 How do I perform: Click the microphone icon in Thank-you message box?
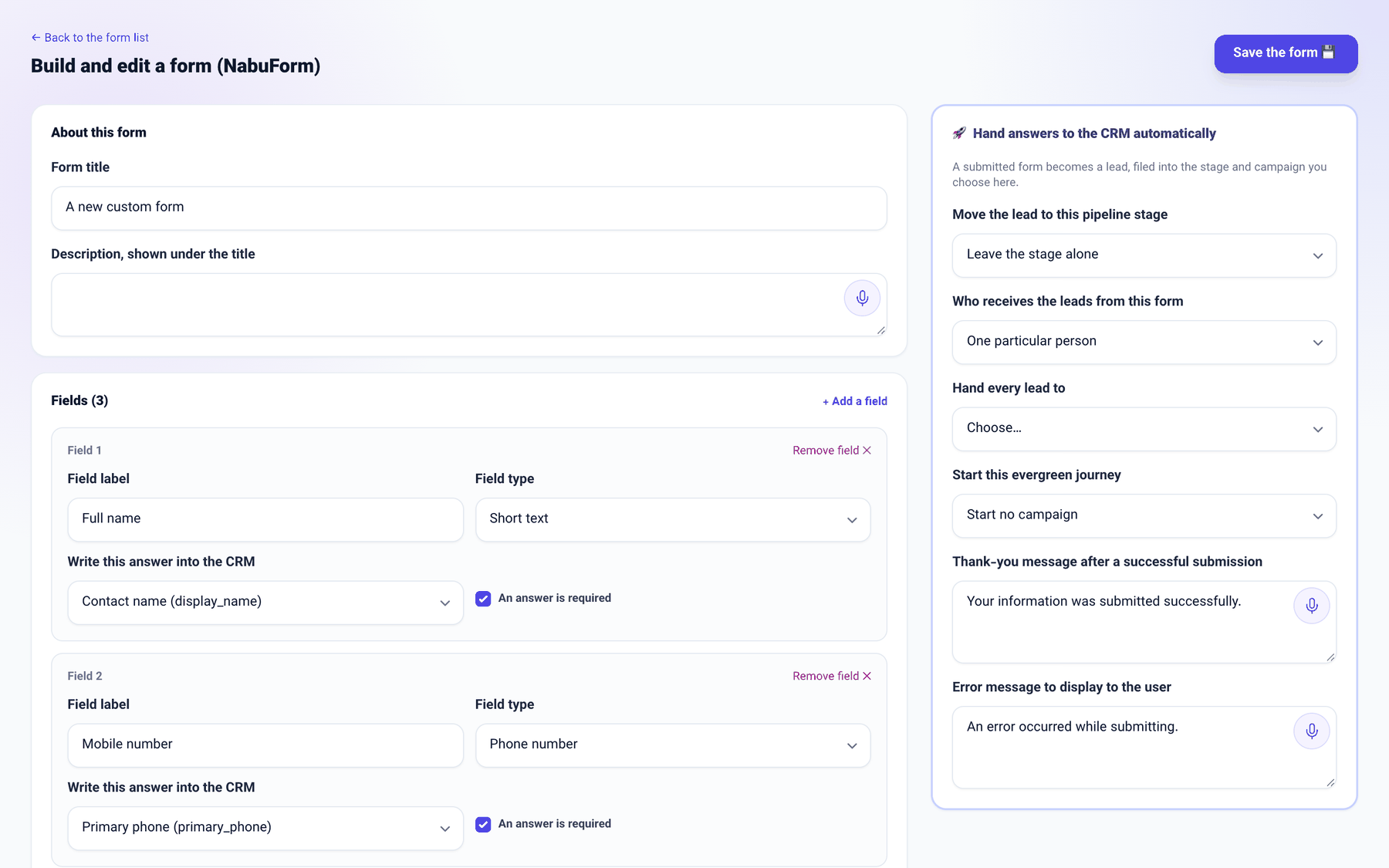(x=1311, y=606)
